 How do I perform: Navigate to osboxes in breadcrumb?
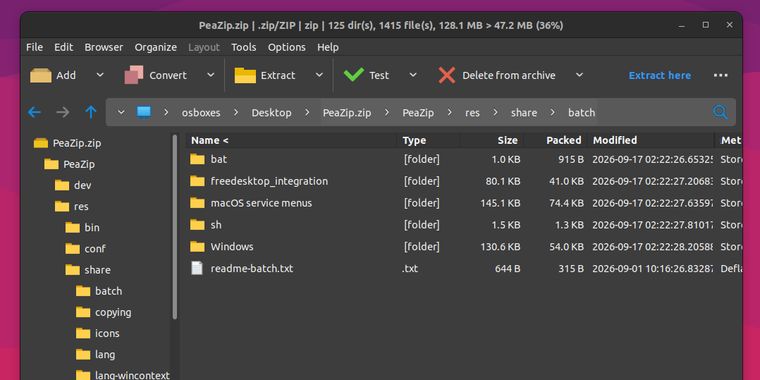(x=201, y=112)
